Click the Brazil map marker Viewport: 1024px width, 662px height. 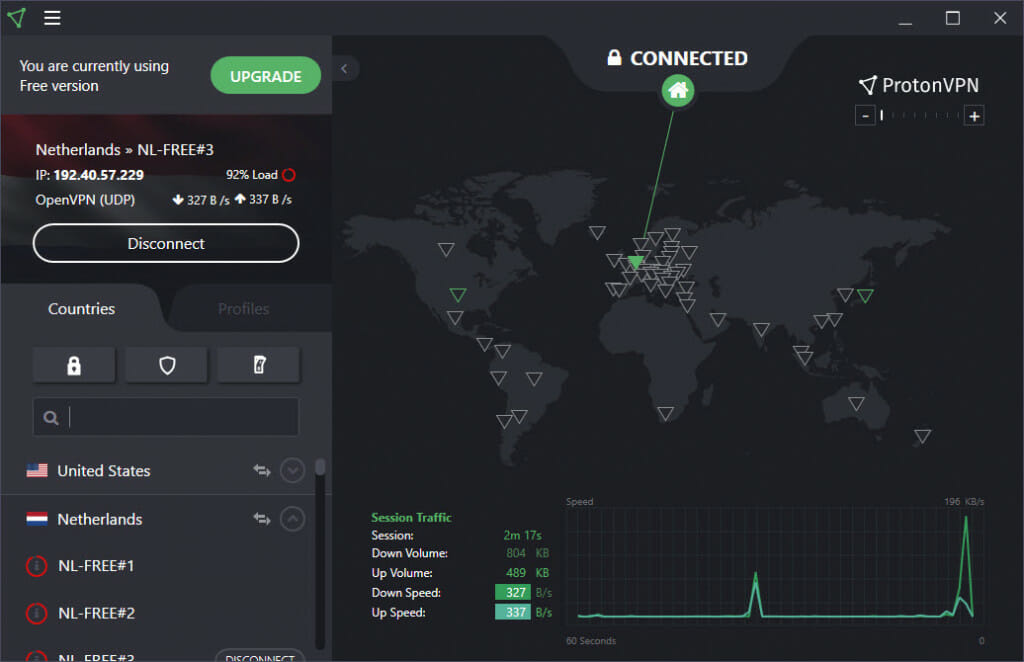534,378
